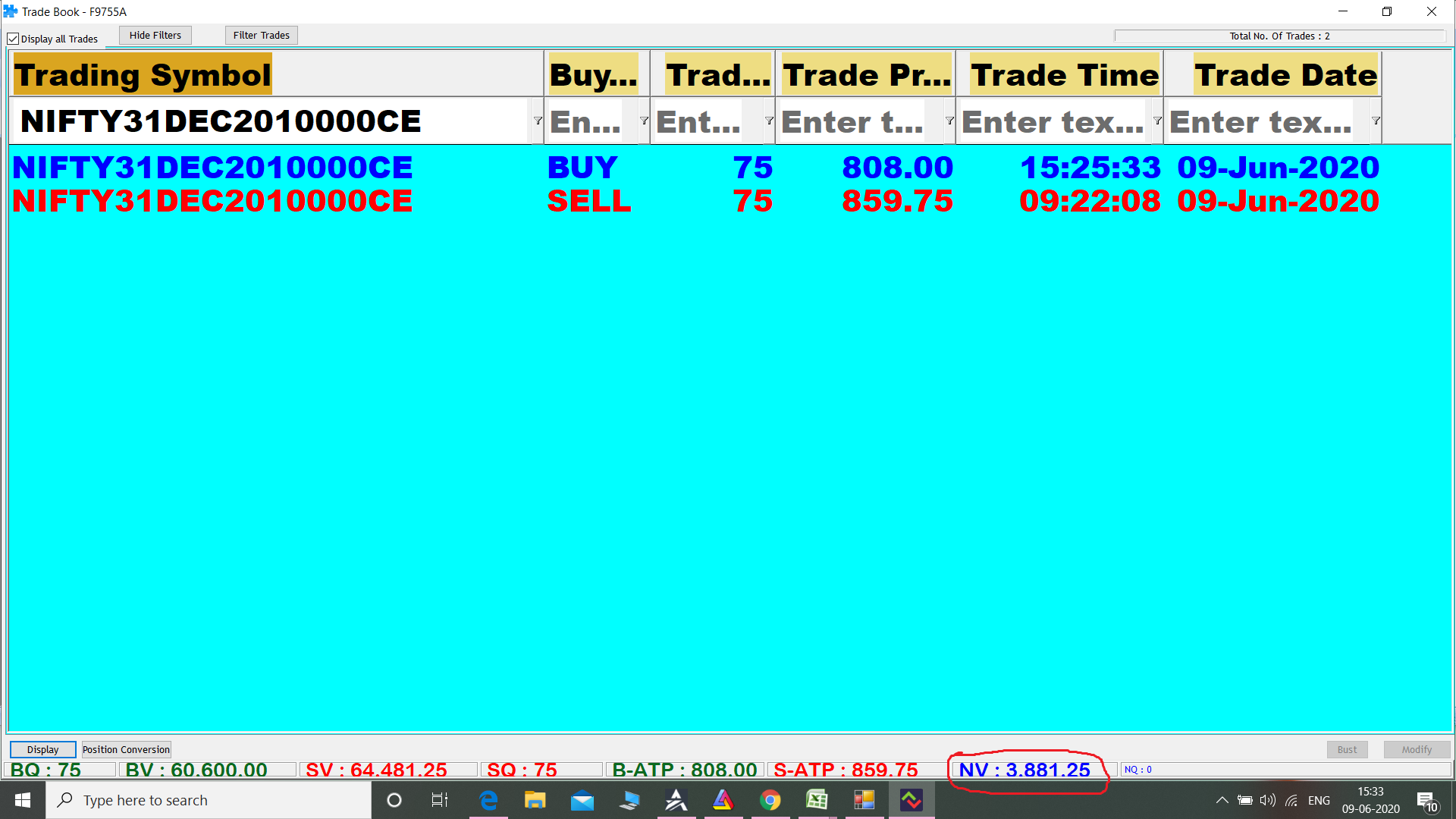
Task: Click the trading terminal taskbar icon
Action: 912,800
